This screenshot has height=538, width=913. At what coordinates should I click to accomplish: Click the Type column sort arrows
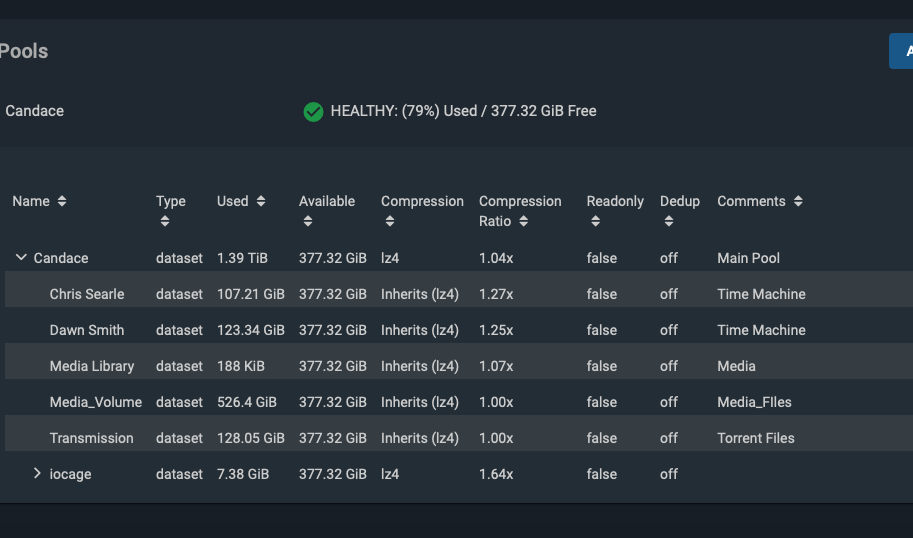[x=164, y=221]
